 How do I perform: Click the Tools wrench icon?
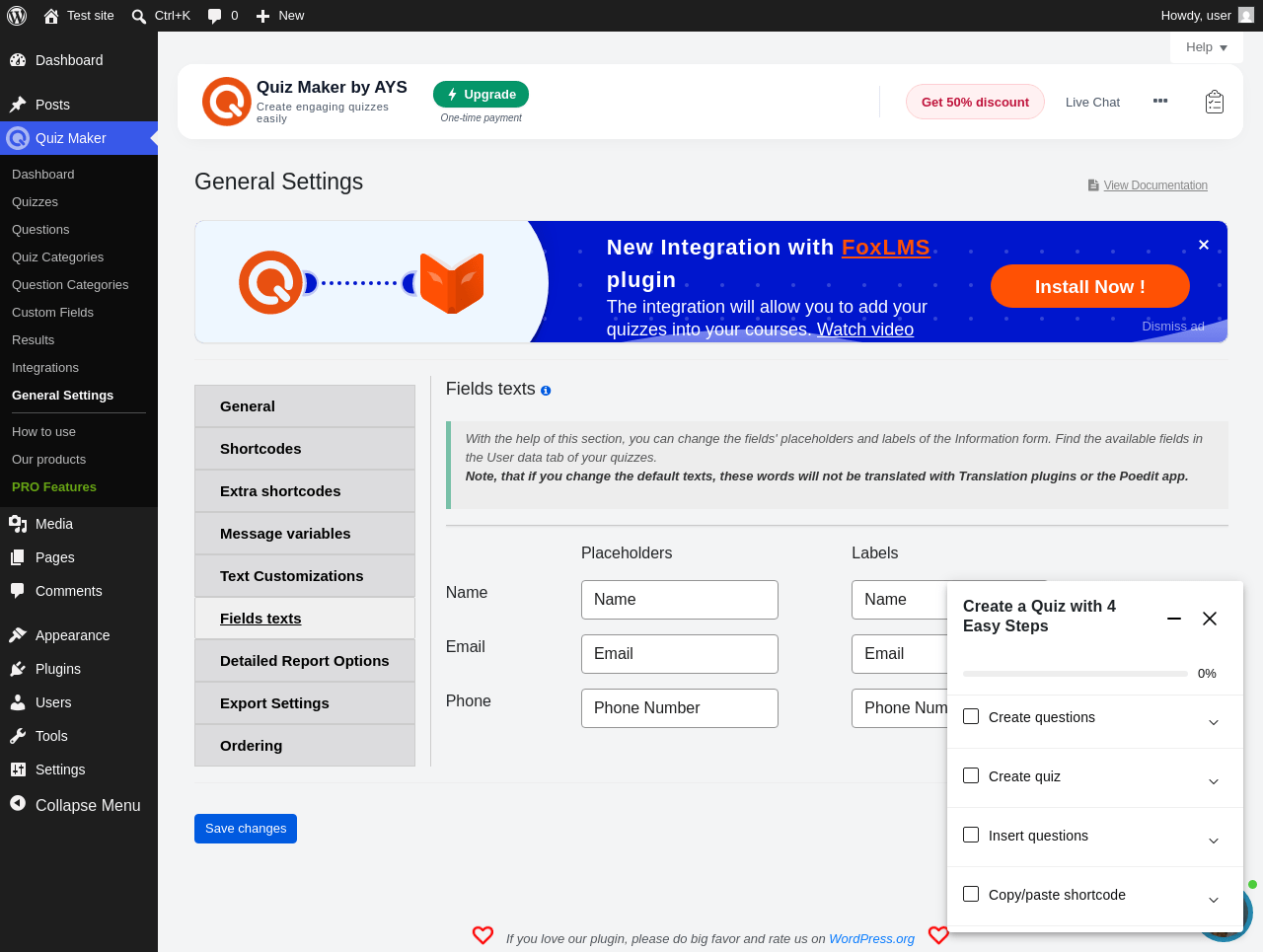point(18,736)
